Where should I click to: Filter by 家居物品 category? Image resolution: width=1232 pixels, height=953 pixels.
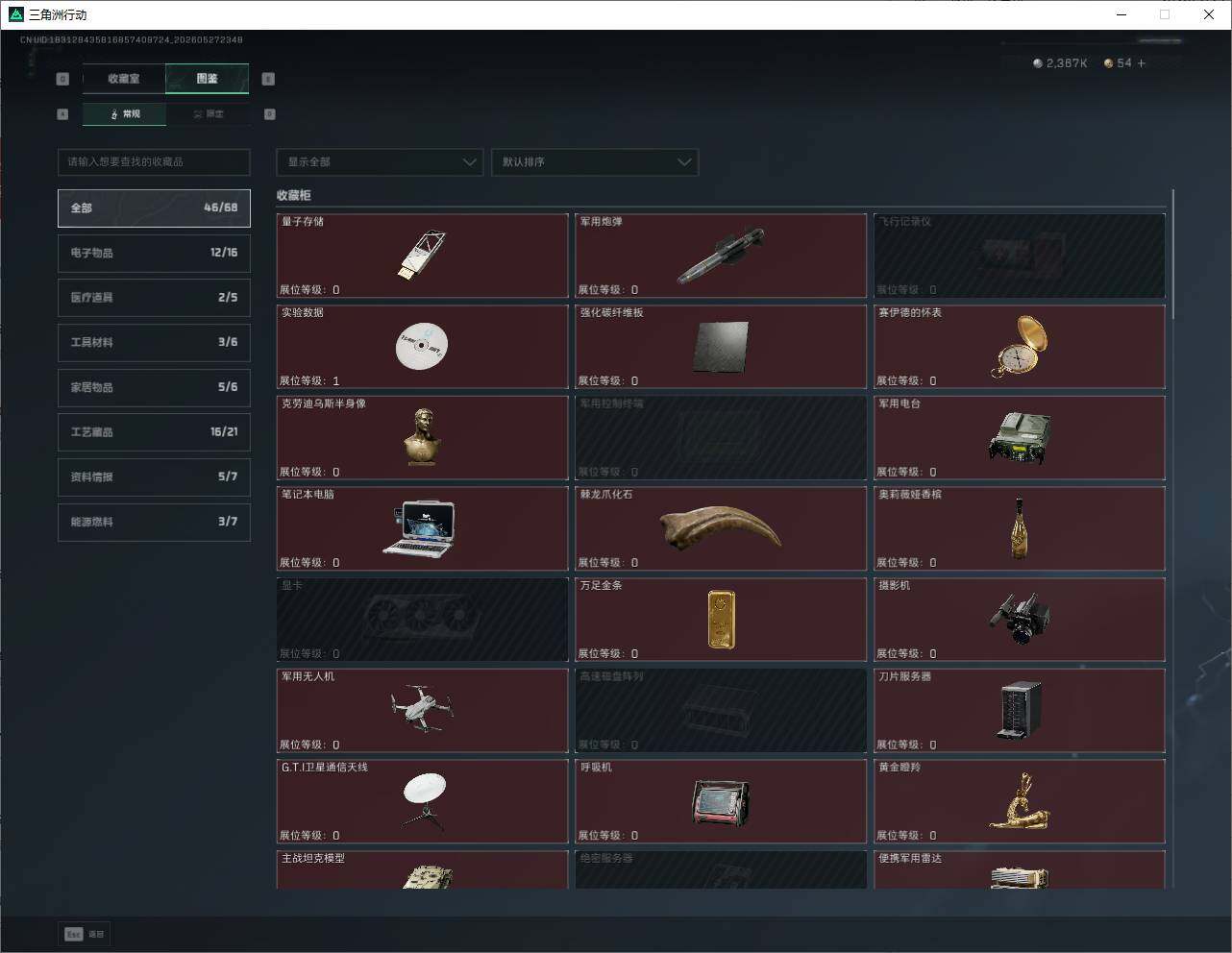[x=154, y=387]
